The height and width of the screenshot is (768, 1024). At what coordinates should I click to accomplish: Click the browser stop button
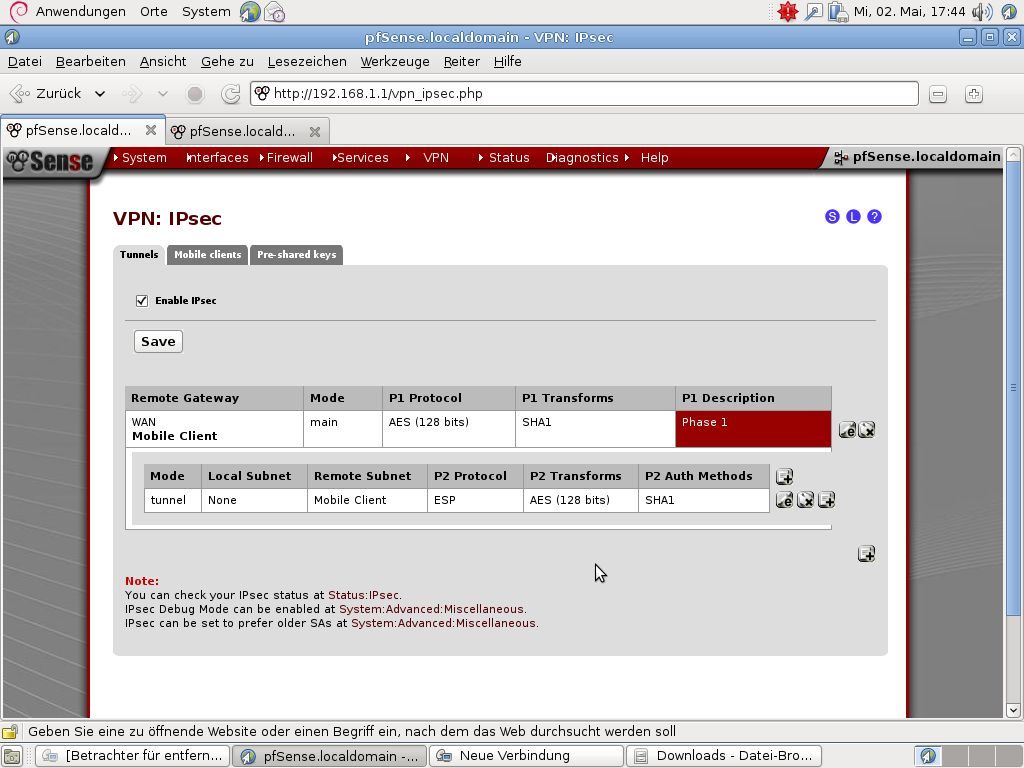pos(195,94)
